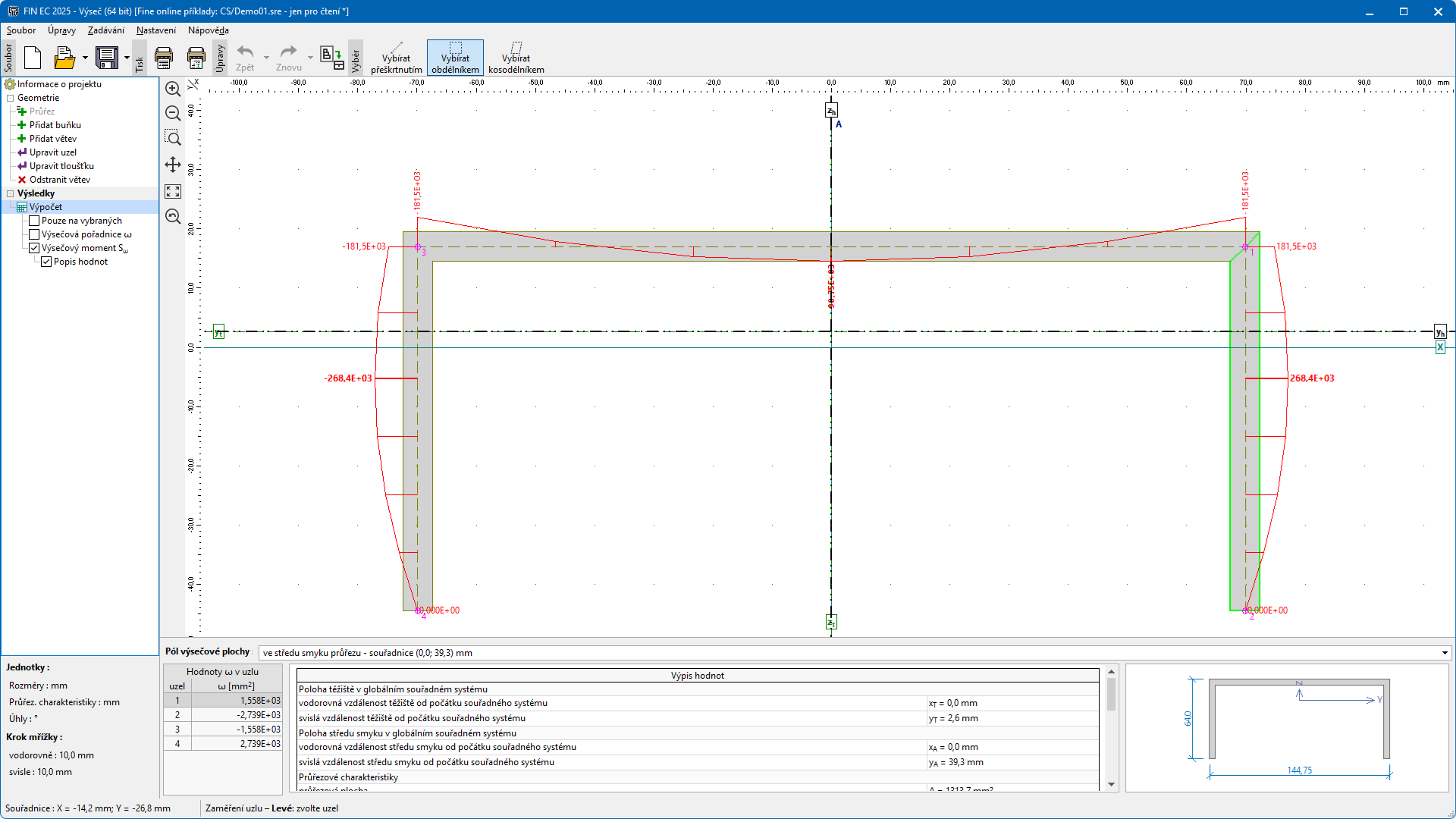This screenshot has height=819, width=1456.
Task: Open the dropdown arrow beside the open-file icon
Action: [x=85, y=58]
